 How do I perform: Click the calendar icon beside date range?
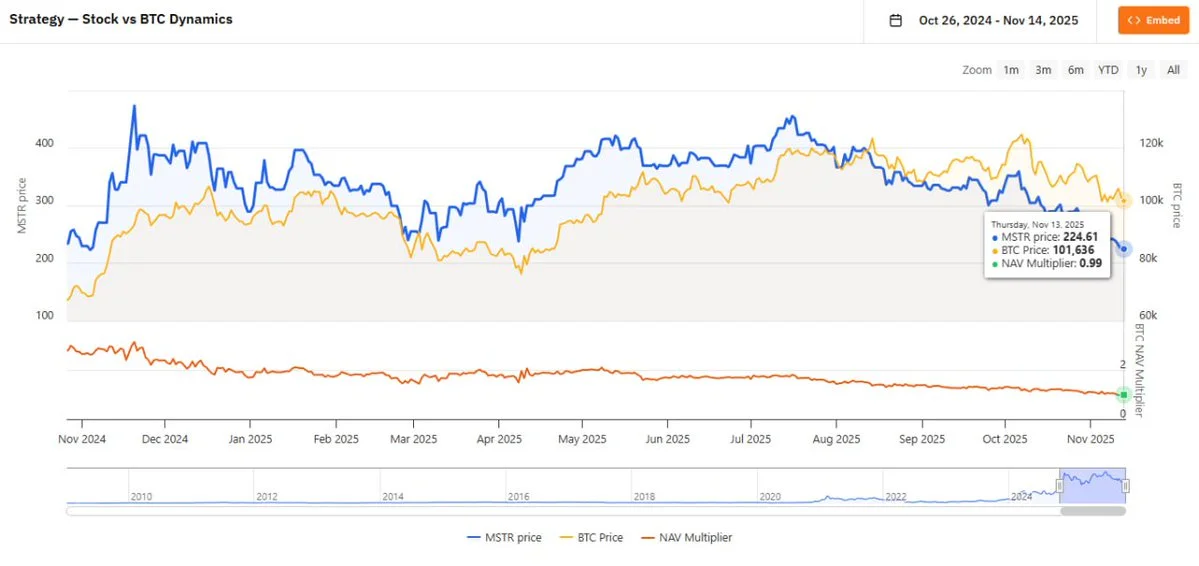coord(896,20)
